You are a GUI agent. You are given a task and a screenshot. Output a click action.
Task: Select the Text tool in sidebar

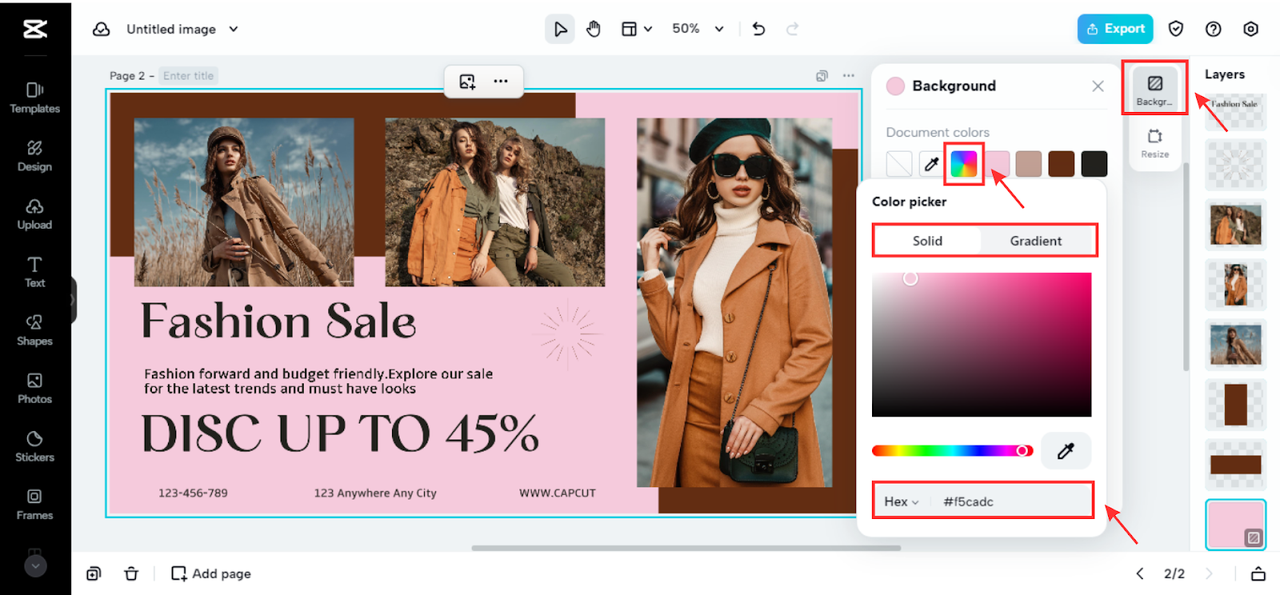tap(35, 272)
